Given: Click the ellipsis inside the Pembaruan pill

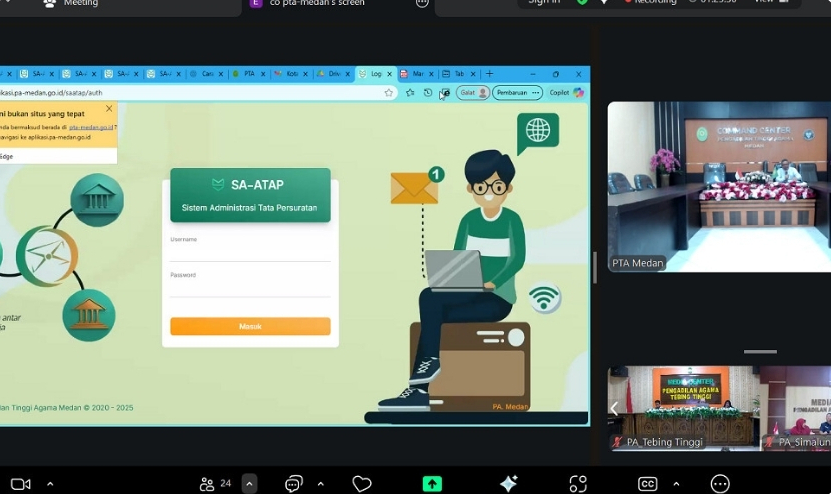Looking at the screenshot, I should click(535, 93).
